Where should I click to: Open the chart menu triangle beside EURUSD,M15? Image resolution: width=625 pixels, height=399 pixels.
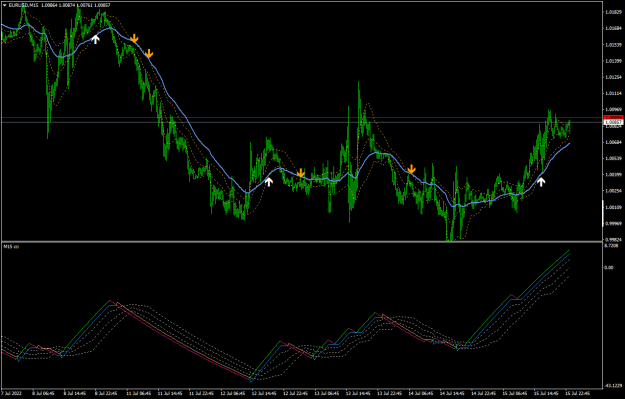pyautogui.click(x=4, y=5)
